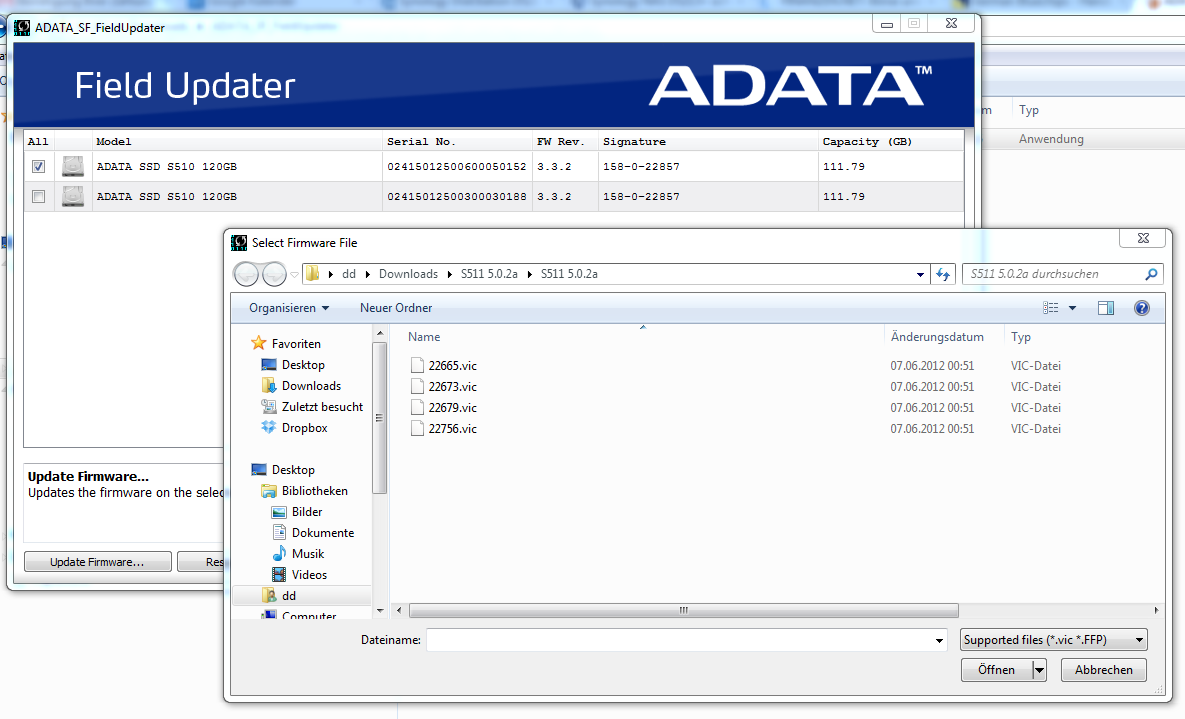This screenshot has height=719, width=1185.
Task: Open the Supported files (*.vic *.FFP) filter dropdown
Action: coord(1054,640)
